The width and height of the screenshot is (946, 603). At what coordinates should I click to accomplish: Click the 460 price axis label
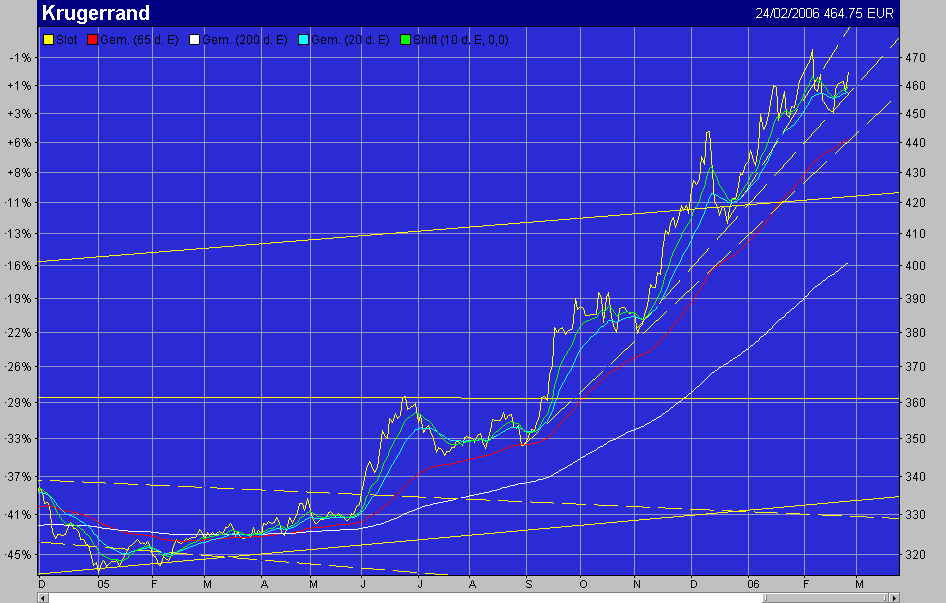[x=915, y=86]
